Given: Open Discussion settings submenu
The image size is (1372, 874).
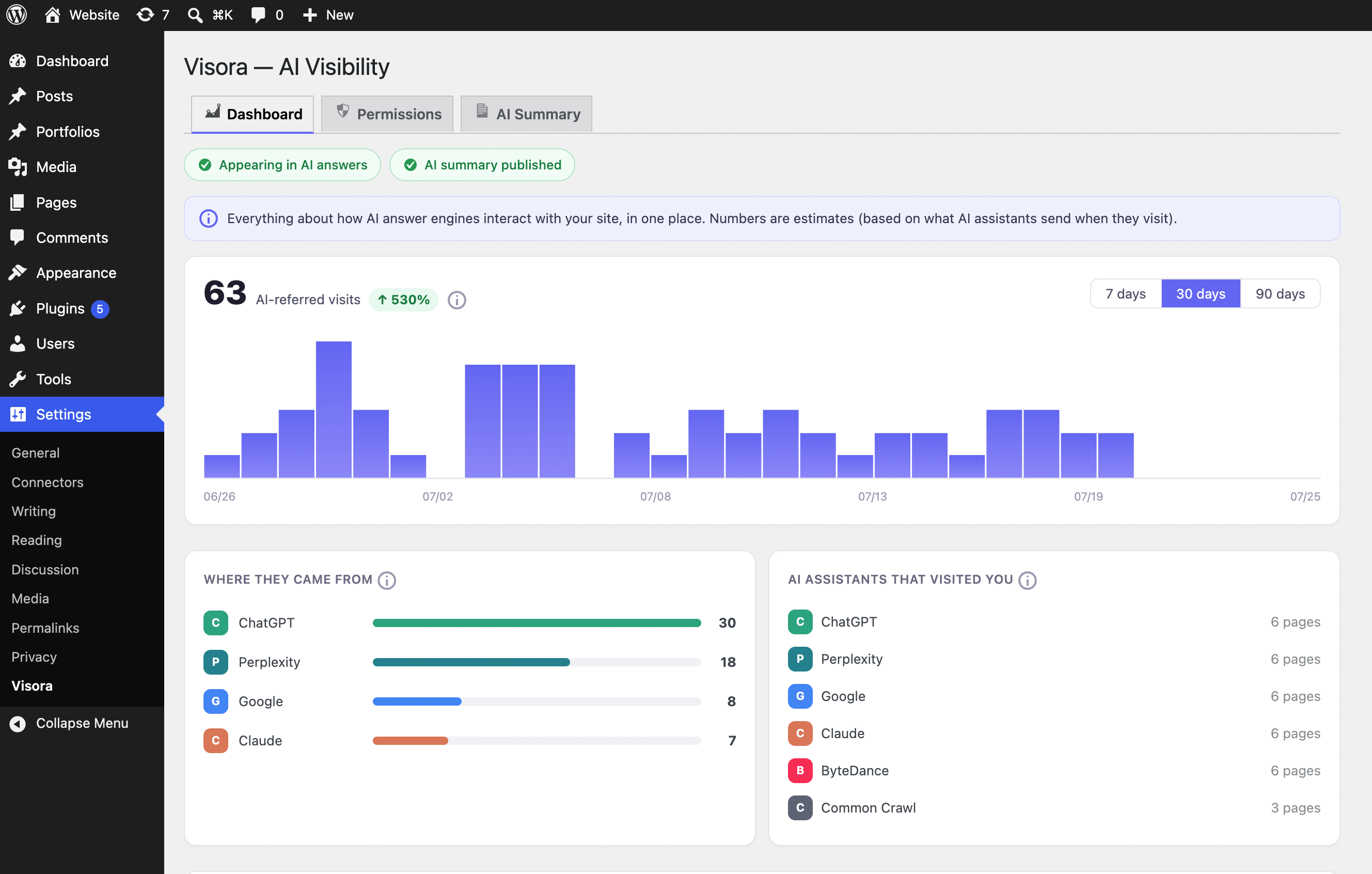Looking at the screenshot, I should point(45,570).
